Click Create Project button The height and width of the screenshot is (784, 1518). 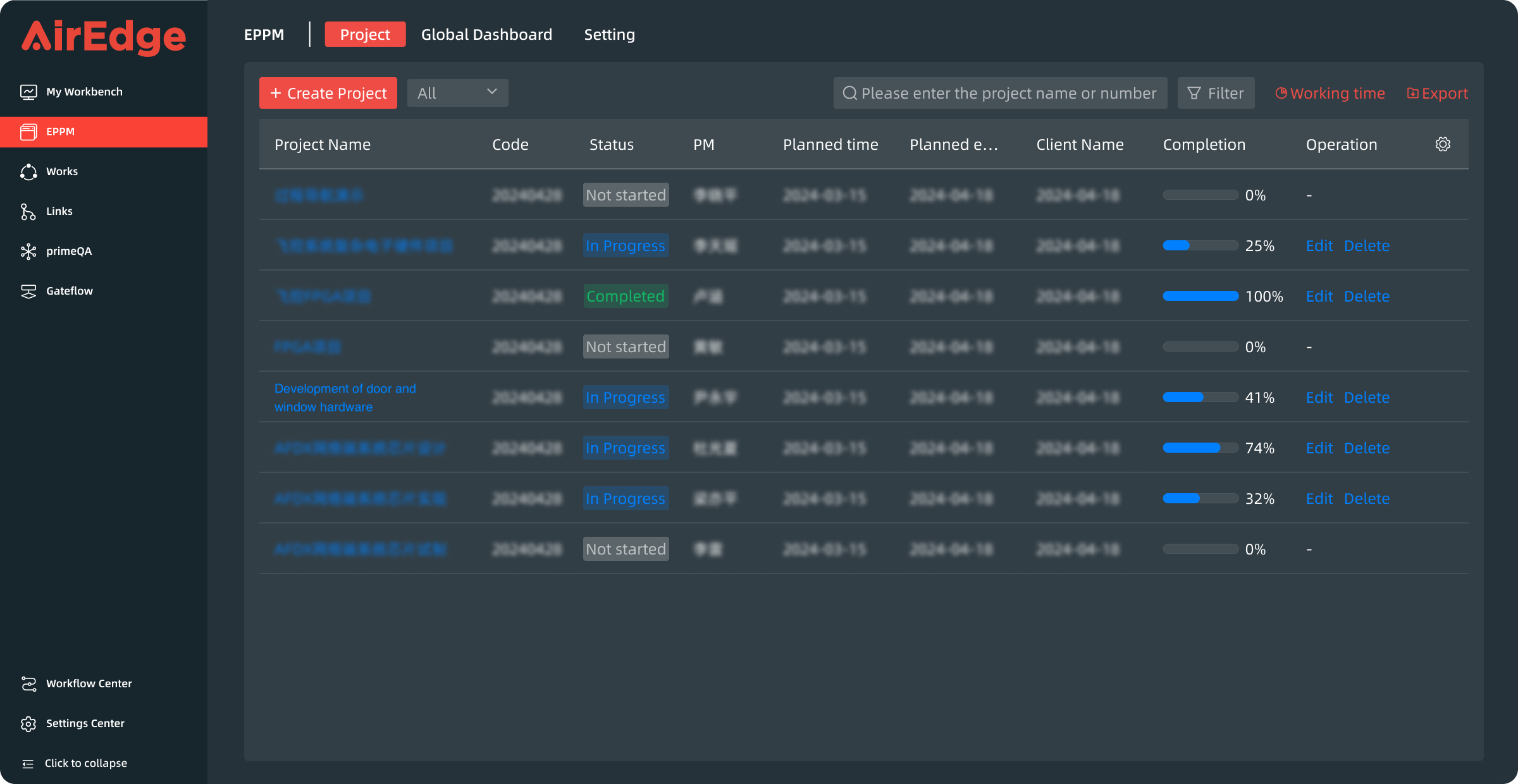pyautogui.click(x=328, y=93)
